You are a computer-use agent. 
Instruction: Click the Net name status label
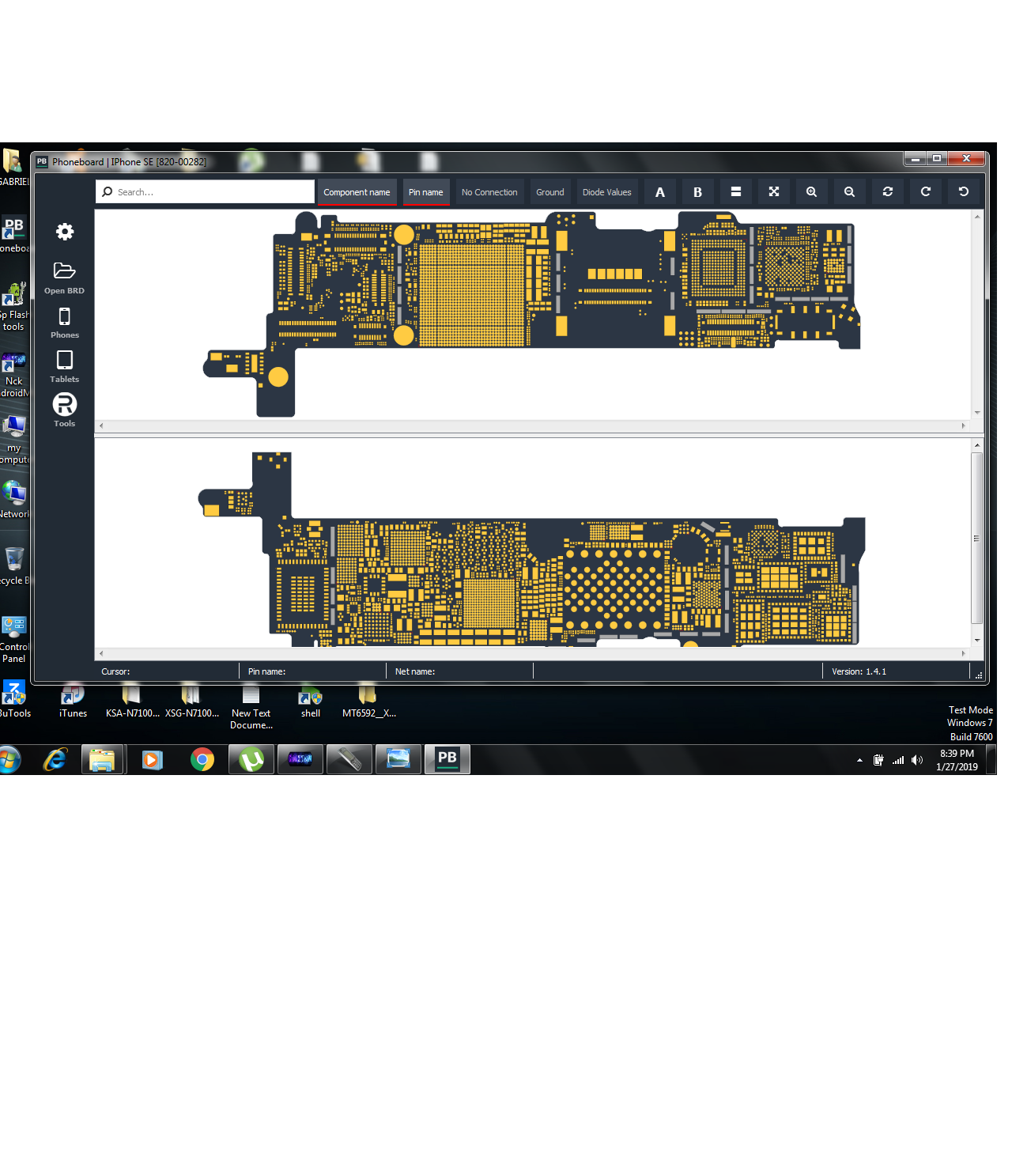(415, 671)
